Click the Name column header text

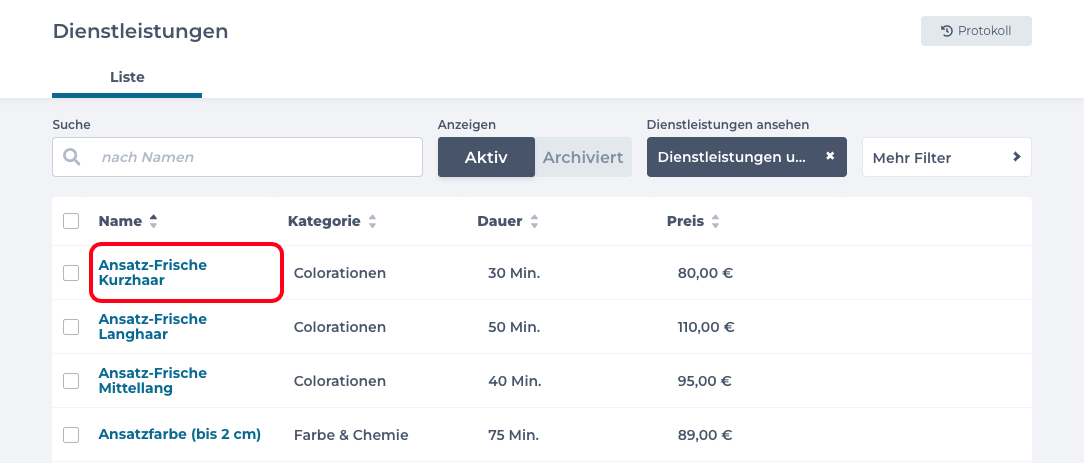120,221
